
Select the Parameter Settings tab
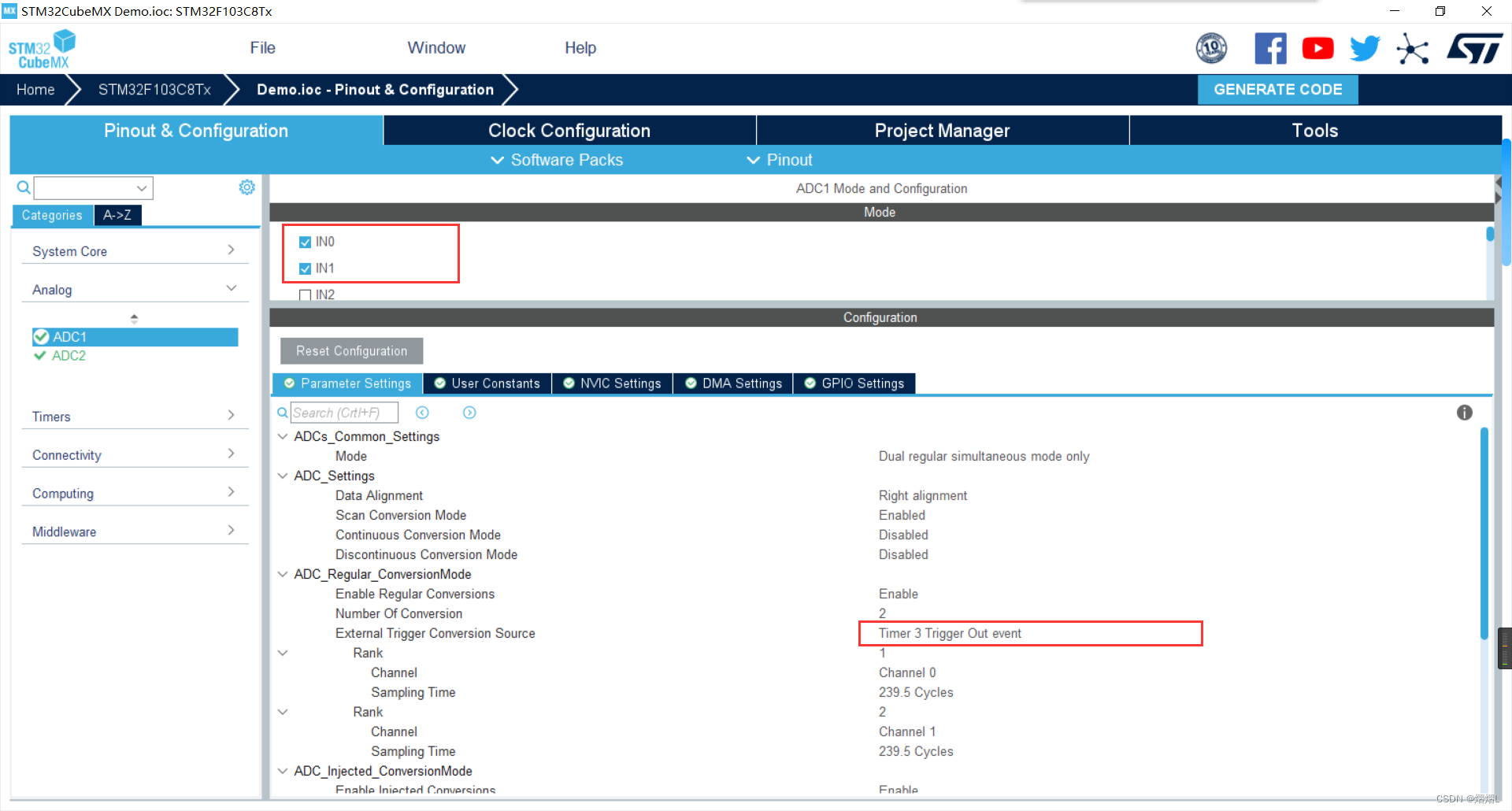tap(347, 383)
